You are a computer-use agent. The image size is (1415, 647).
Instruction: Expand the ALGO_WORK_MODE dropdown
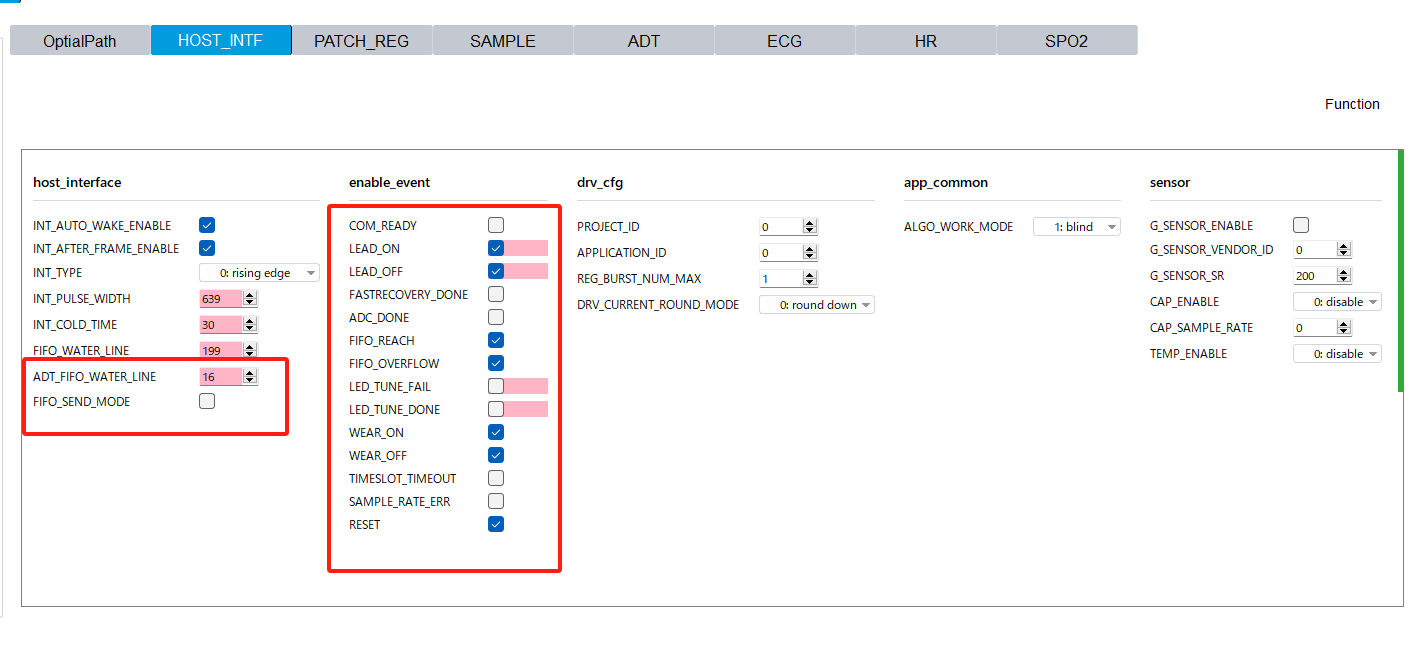pos(1076,227)
